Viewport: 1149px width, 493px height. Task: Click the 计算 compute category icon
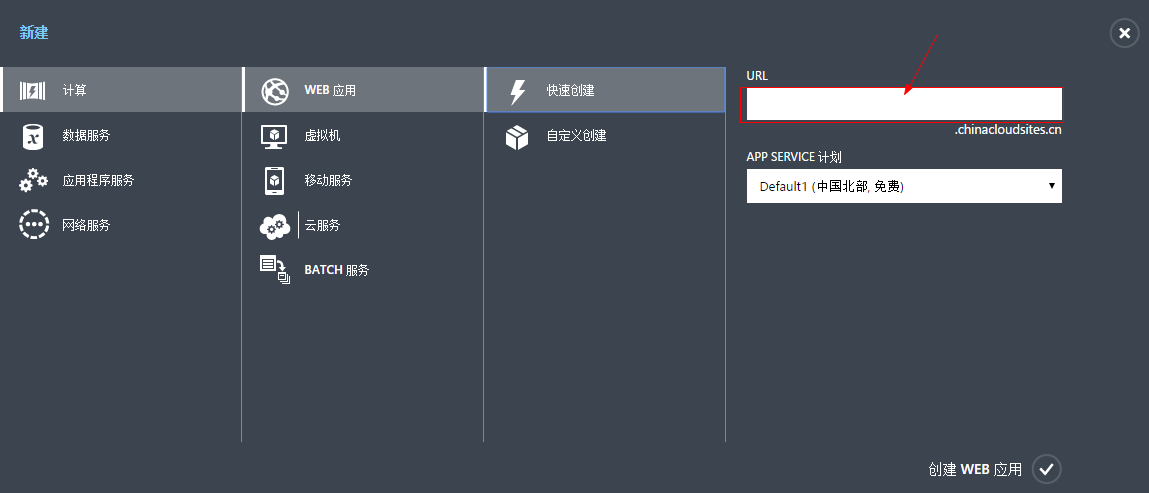pos(33,90)
